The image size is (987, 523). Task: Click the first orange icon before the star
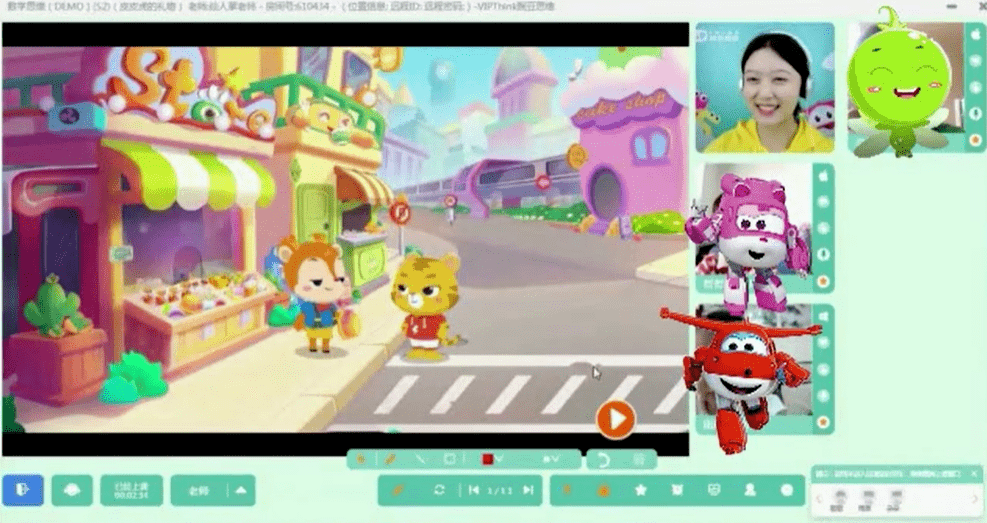tap(567, 490)
